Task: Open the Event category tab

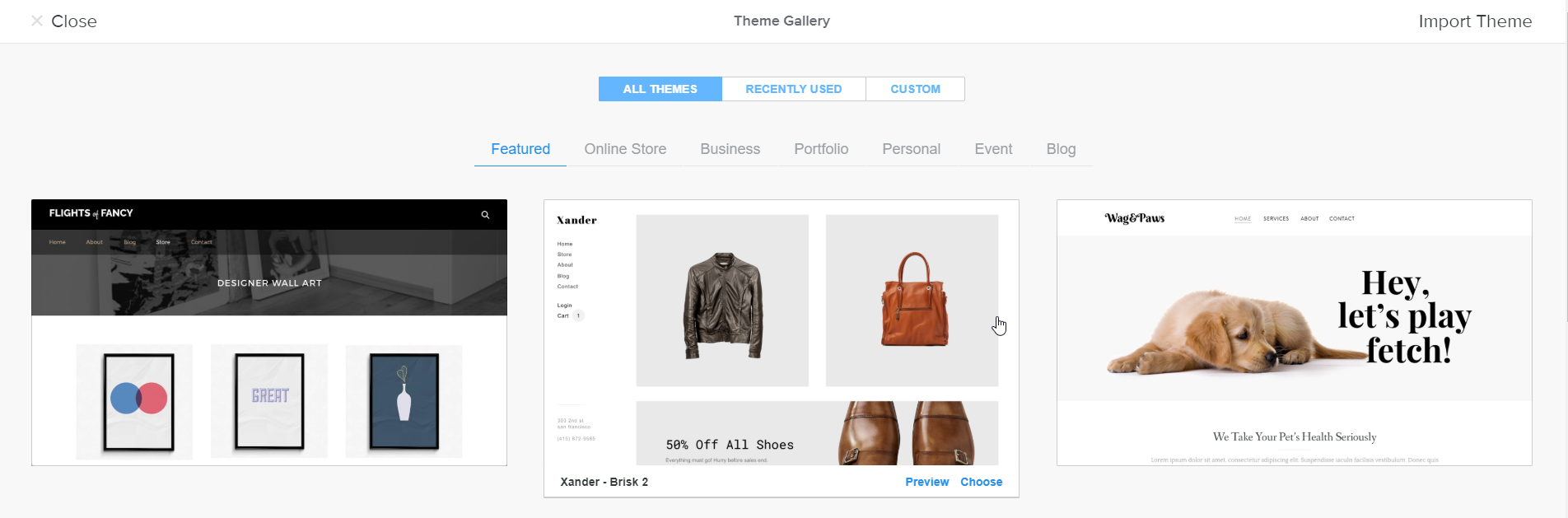Action: 993,149
